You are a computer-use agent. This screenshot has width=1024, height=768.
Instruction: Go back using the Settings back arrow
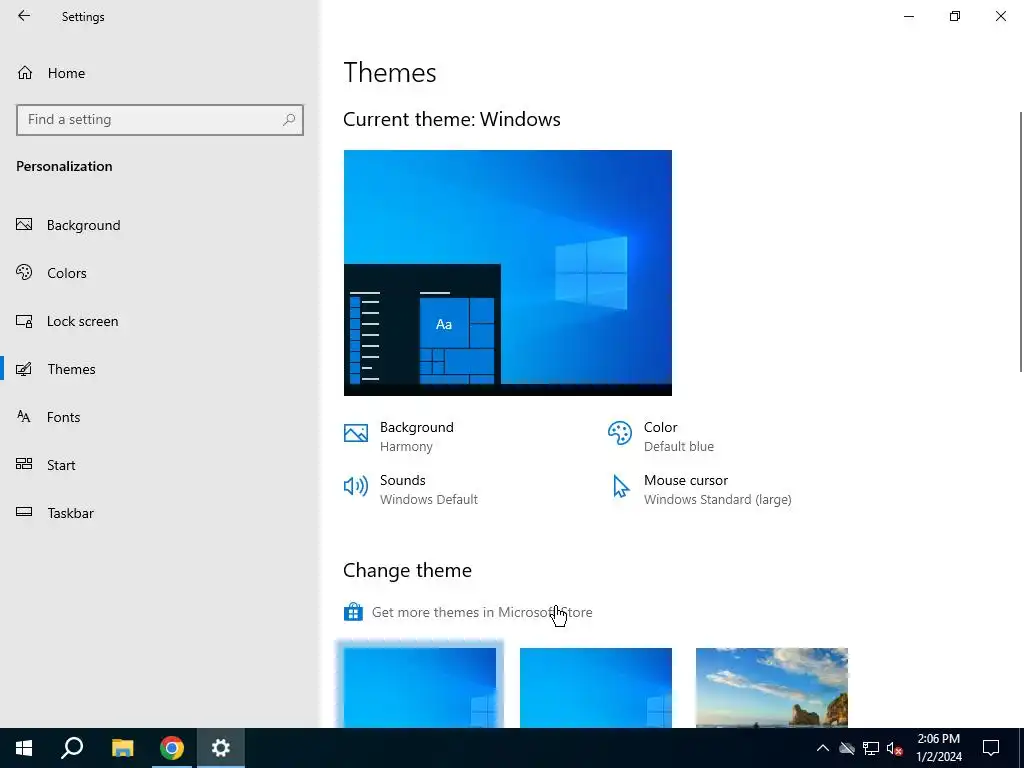tap(24, 16)
